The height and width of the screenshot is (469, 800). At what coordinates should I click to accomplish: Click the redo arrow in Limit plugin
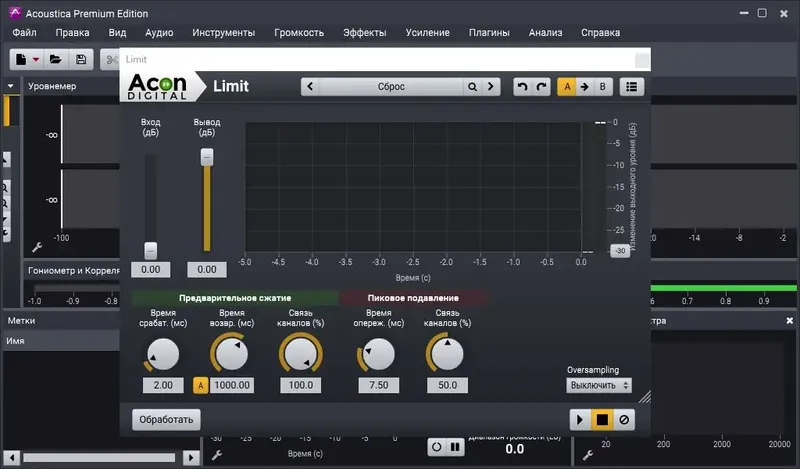point(541,87)
